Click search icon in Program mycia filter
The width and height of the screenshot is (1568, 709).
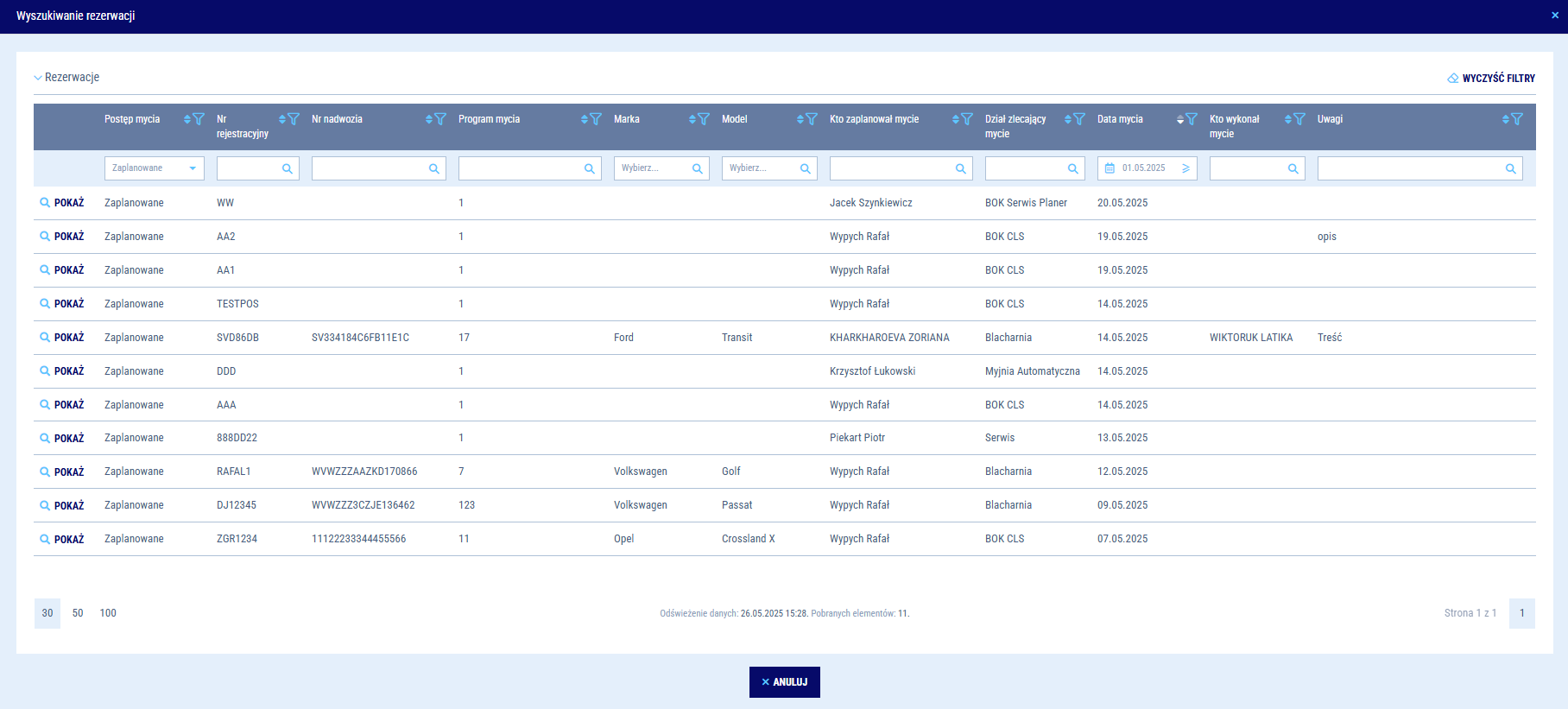click(x=589, y=169)
